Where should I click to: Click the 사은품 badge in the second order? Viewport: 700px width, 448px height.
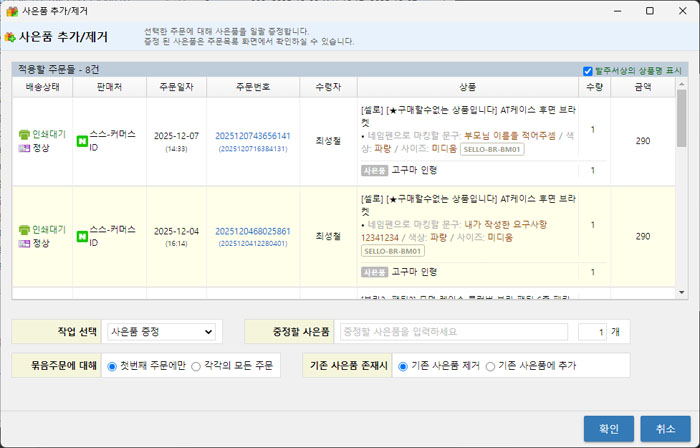coord(374,272)
